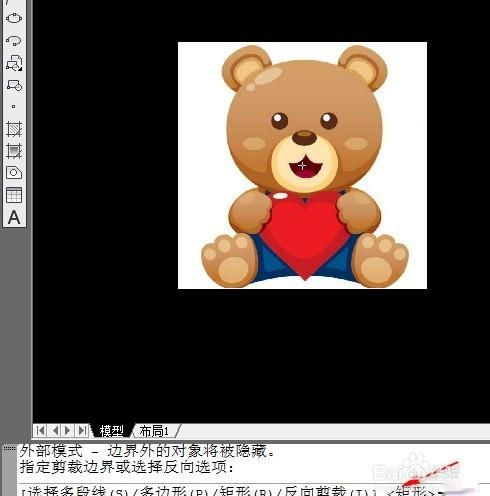
Task: Select the Elliptical Arc tool
Action: point(14,40)
